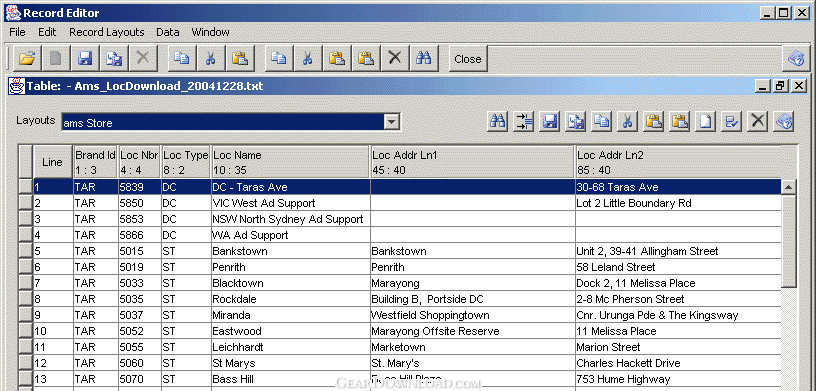Minimize the Ams_LocDownload Table sub-window
Viewport: 816px width, 391px height.
coord(763,86)
